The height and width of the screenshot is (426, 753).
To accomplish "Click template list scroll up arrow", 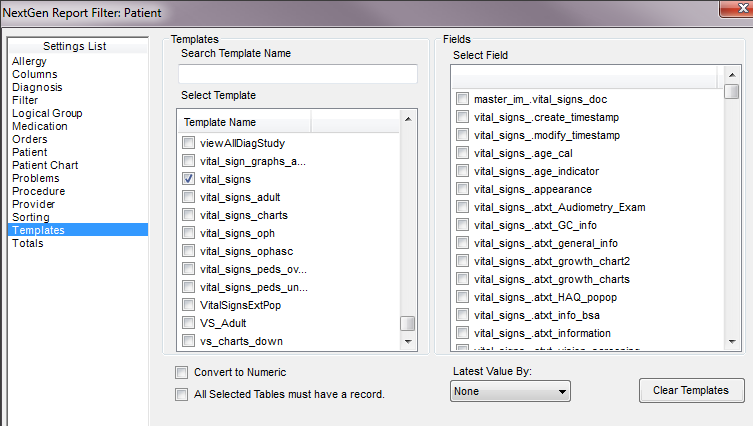I will [408, 119].
